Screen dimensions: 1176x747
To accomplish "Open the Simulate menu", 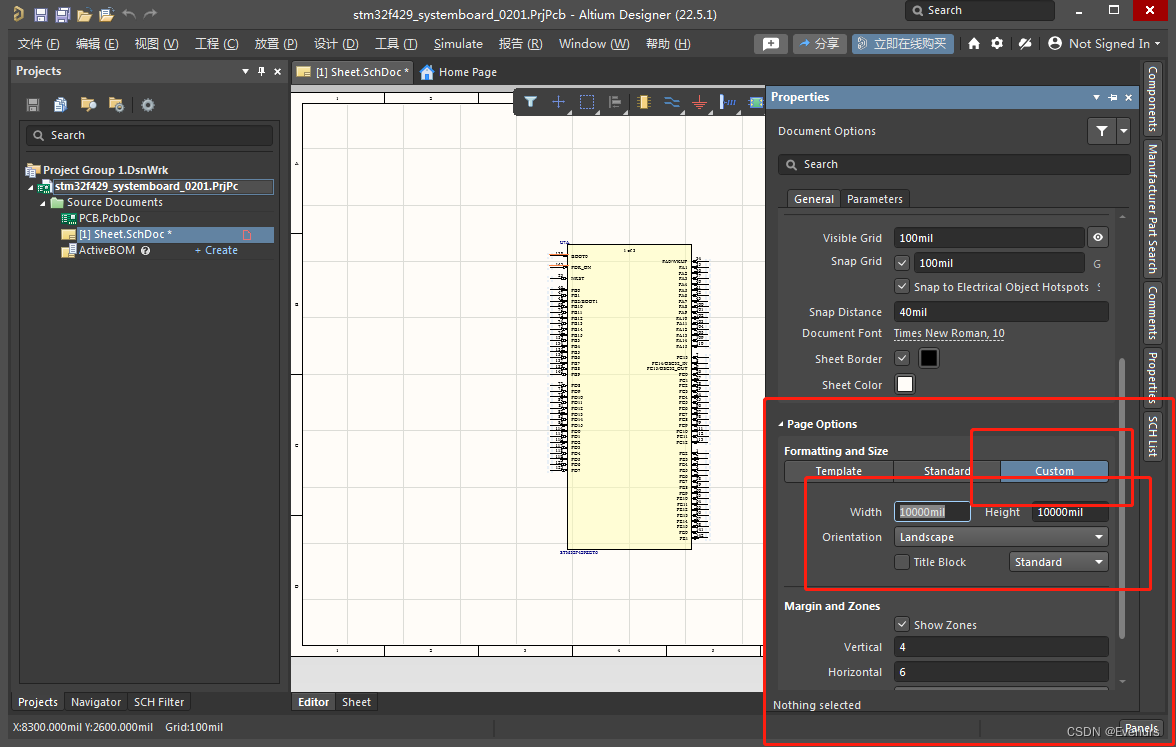I will click(x=458, y=44).
